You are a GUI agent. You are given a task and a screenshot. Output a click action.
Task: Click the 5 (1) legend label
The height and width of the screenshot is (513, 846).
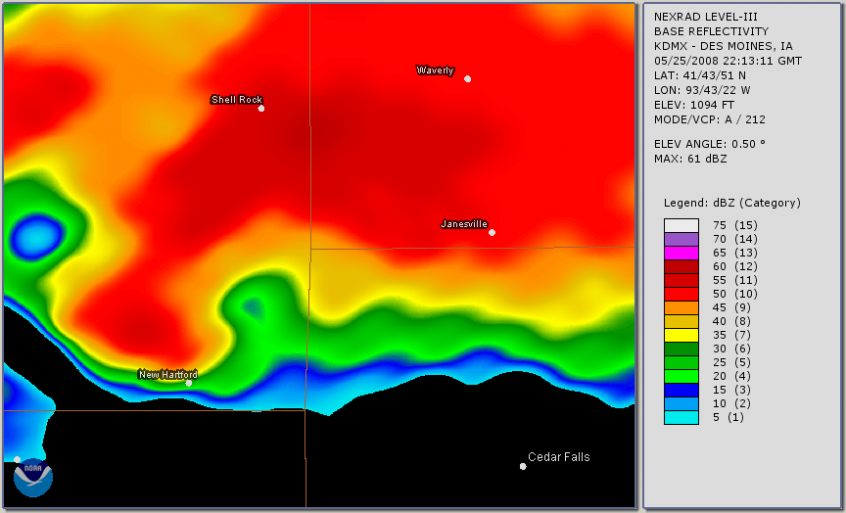pyautogui.click(x=728, y=417)
